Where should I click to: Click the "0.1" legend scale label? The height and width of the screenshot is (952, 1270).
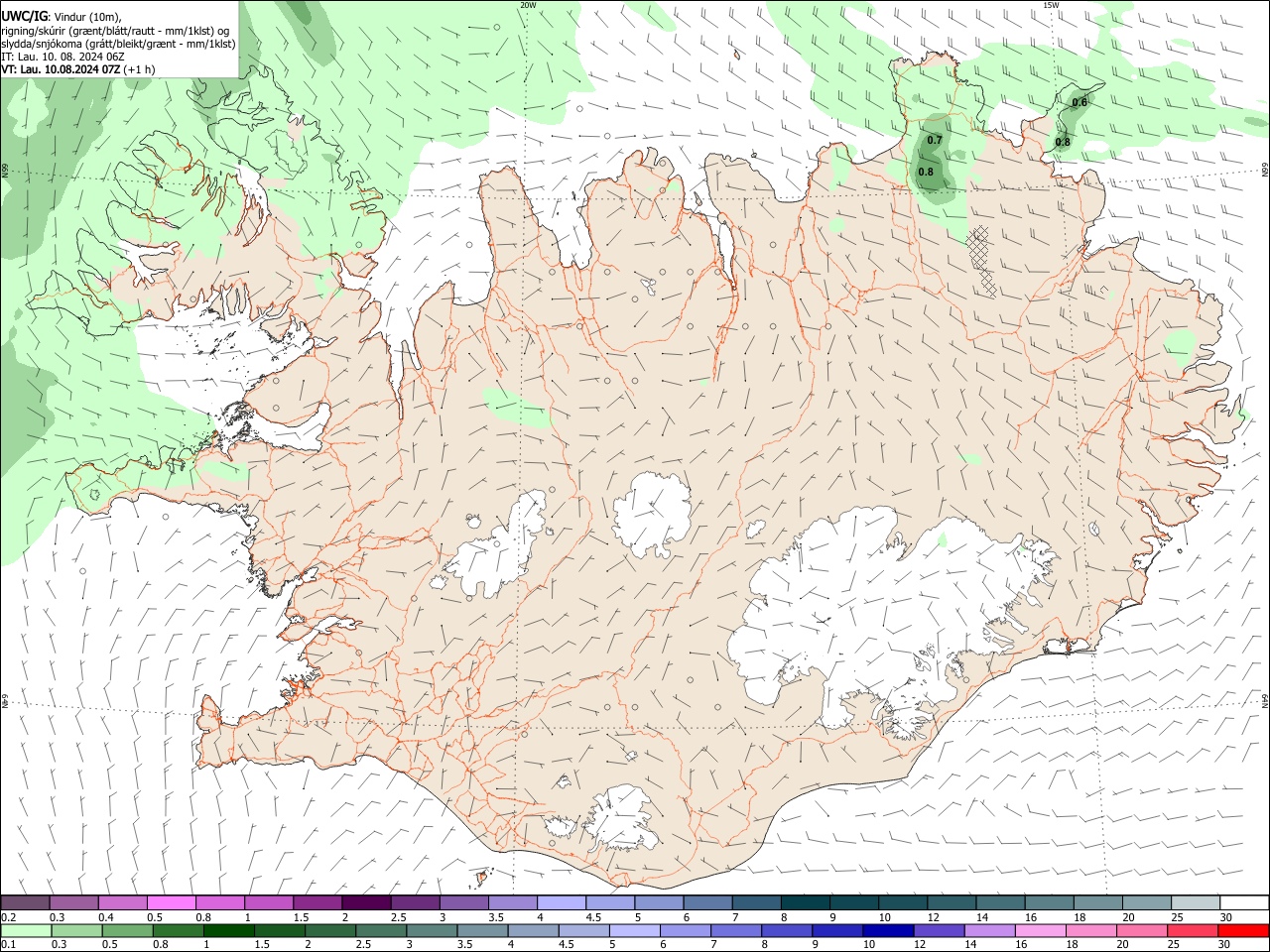pos(8,945)
